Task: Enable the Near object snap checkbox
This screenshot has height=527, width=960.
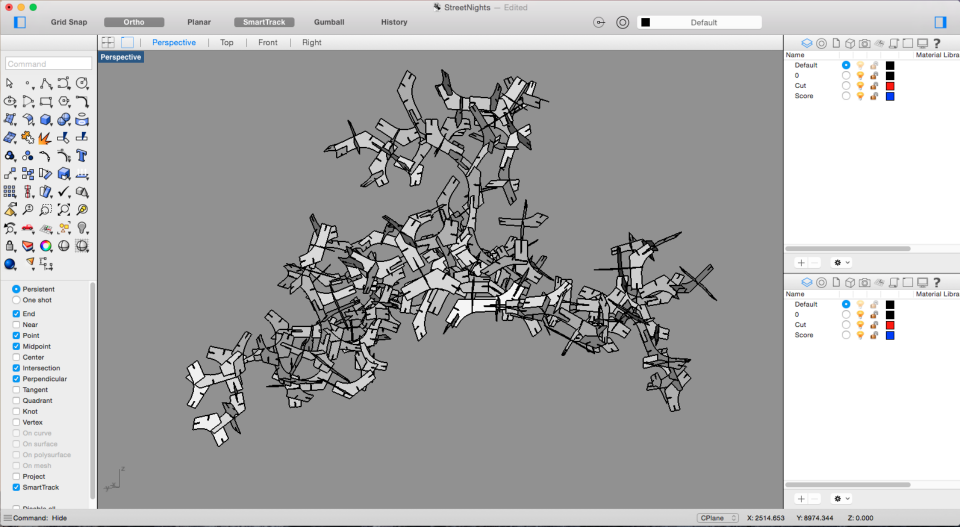Action: (x=16, y=324)
